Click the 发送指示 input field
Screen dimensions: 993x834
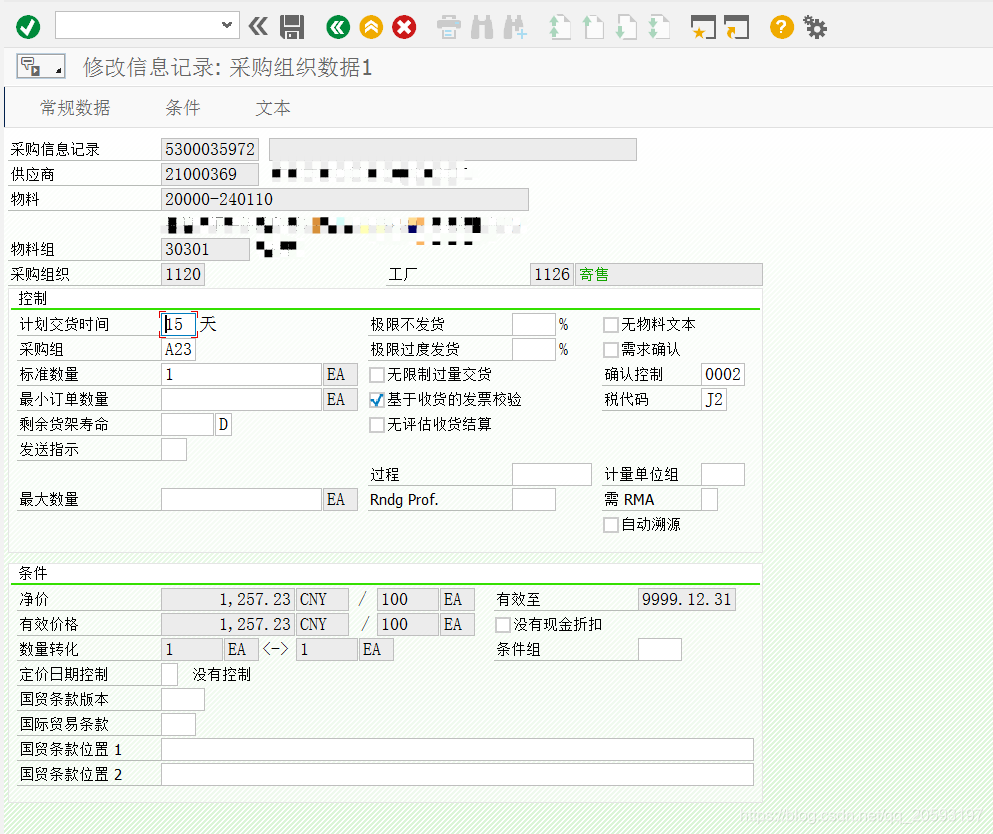point(174,450)
